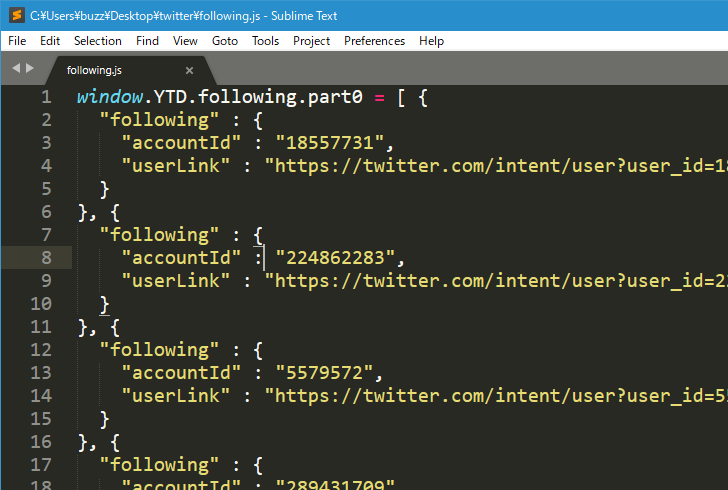Click the "following" key on line 2
The image size is (728, 490).
coord(159,120)
